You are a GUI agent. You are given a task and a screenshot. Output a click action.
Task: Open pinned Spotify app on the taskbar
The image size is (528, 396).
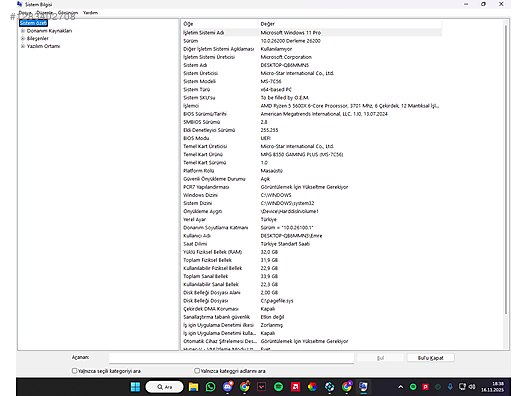(278, 387)
